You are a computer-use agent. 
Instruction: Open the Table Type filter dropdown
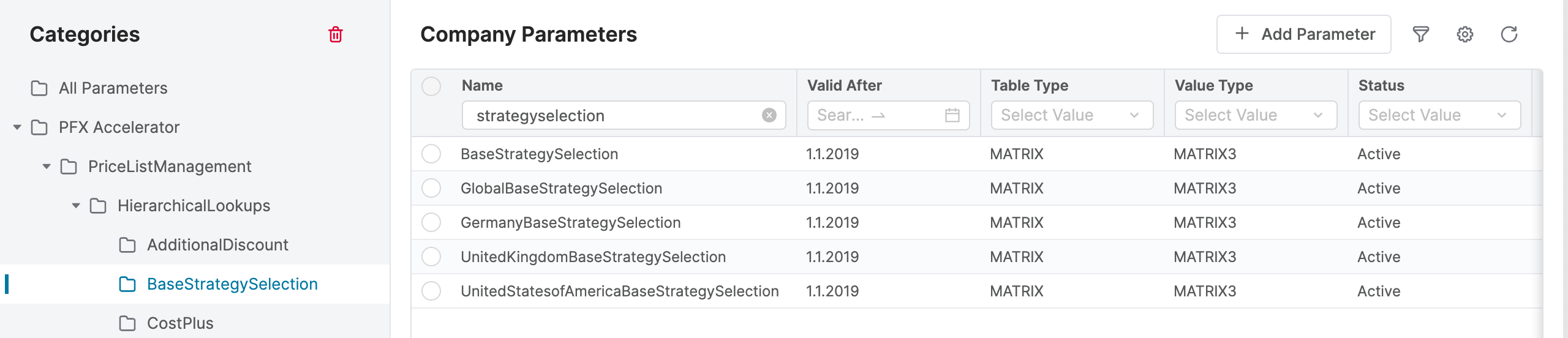(x=1072, y=115)
